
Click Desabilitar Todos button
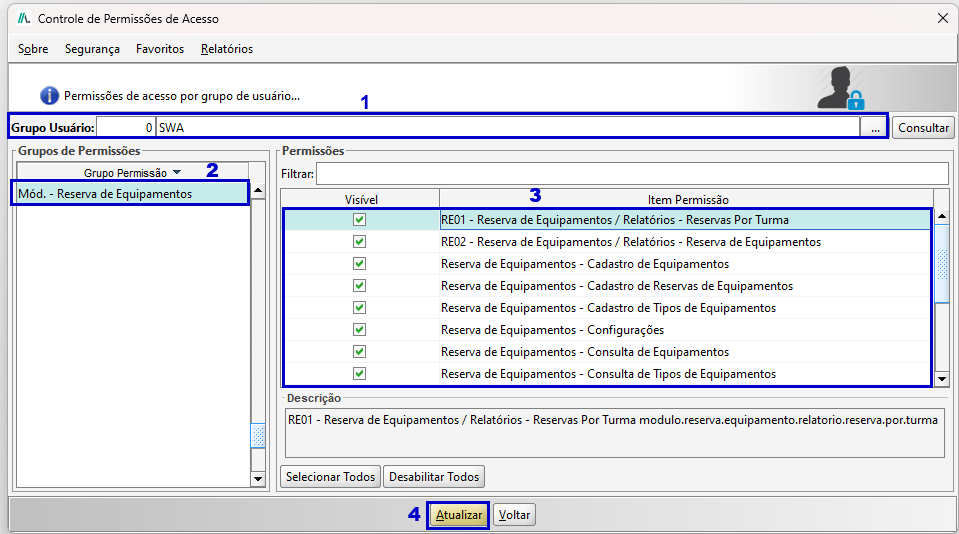[434, 477]
